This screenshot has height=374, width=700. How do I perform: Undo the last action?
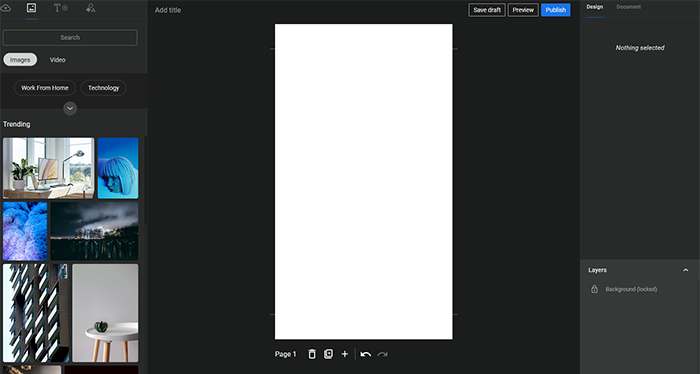pyautogui.click(x=366, y=354)
